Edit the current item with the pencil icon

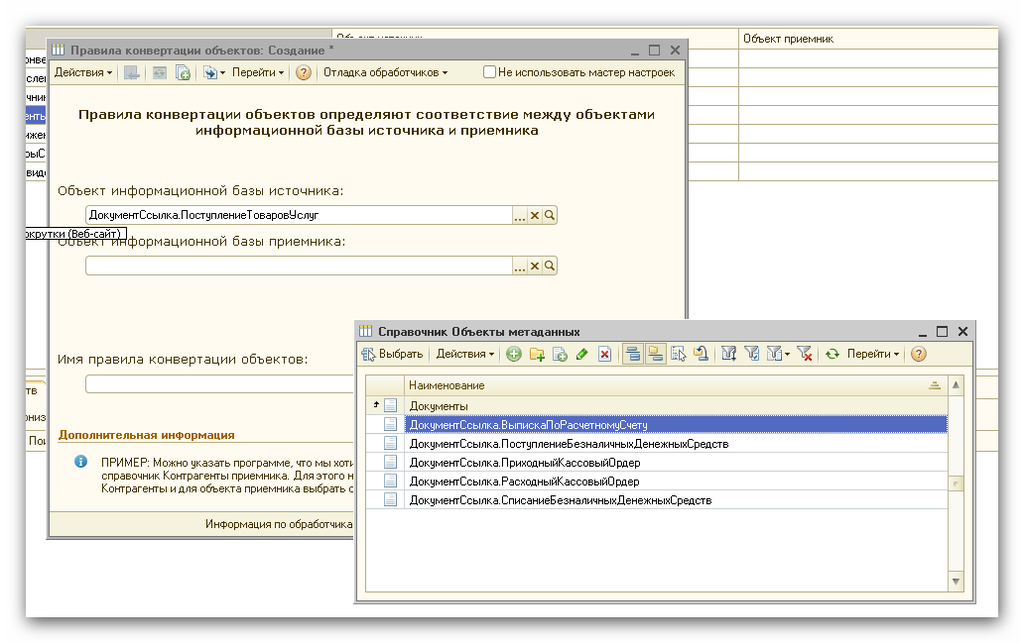click(x=582, y=354)
